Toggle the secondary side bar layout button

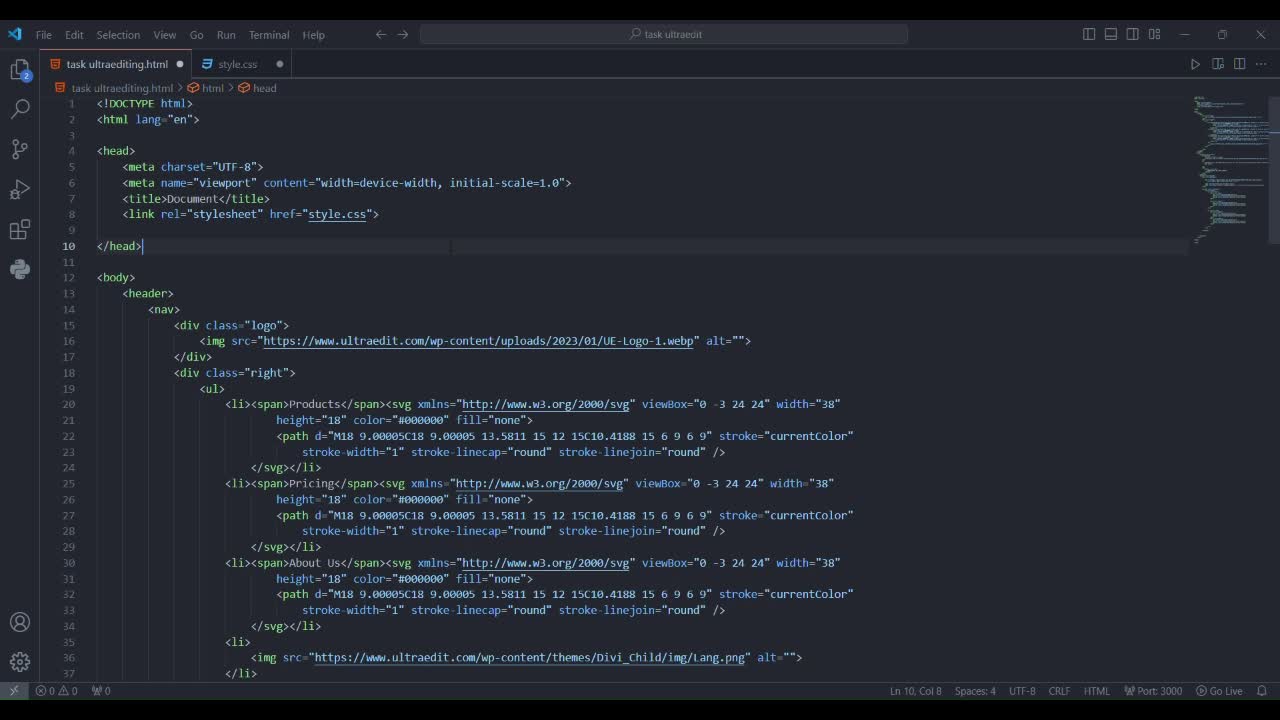click(1133, 34)
